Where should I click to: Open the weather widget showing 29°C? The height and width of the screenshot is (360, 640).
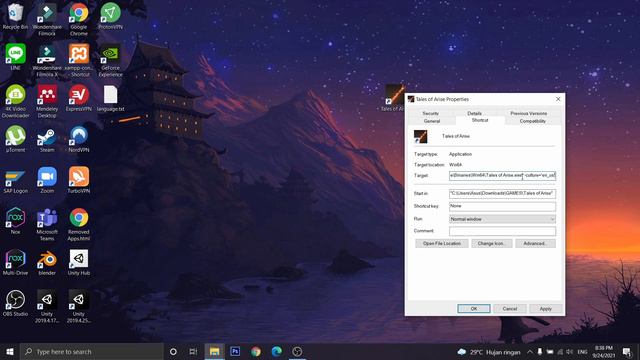click(x=489, y=352)
